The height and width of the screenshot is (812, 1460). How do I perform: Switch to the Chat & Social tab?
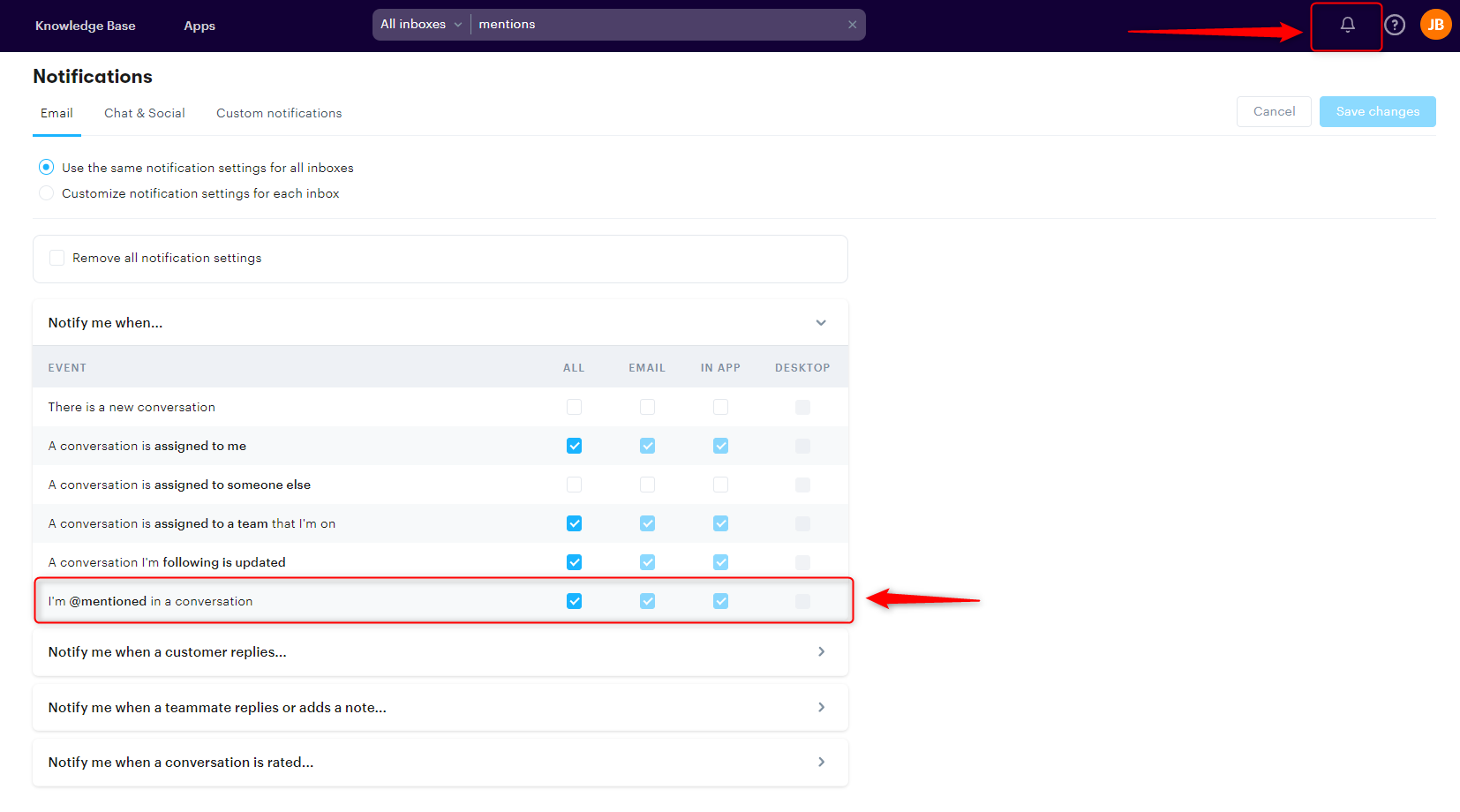[145, 113]
